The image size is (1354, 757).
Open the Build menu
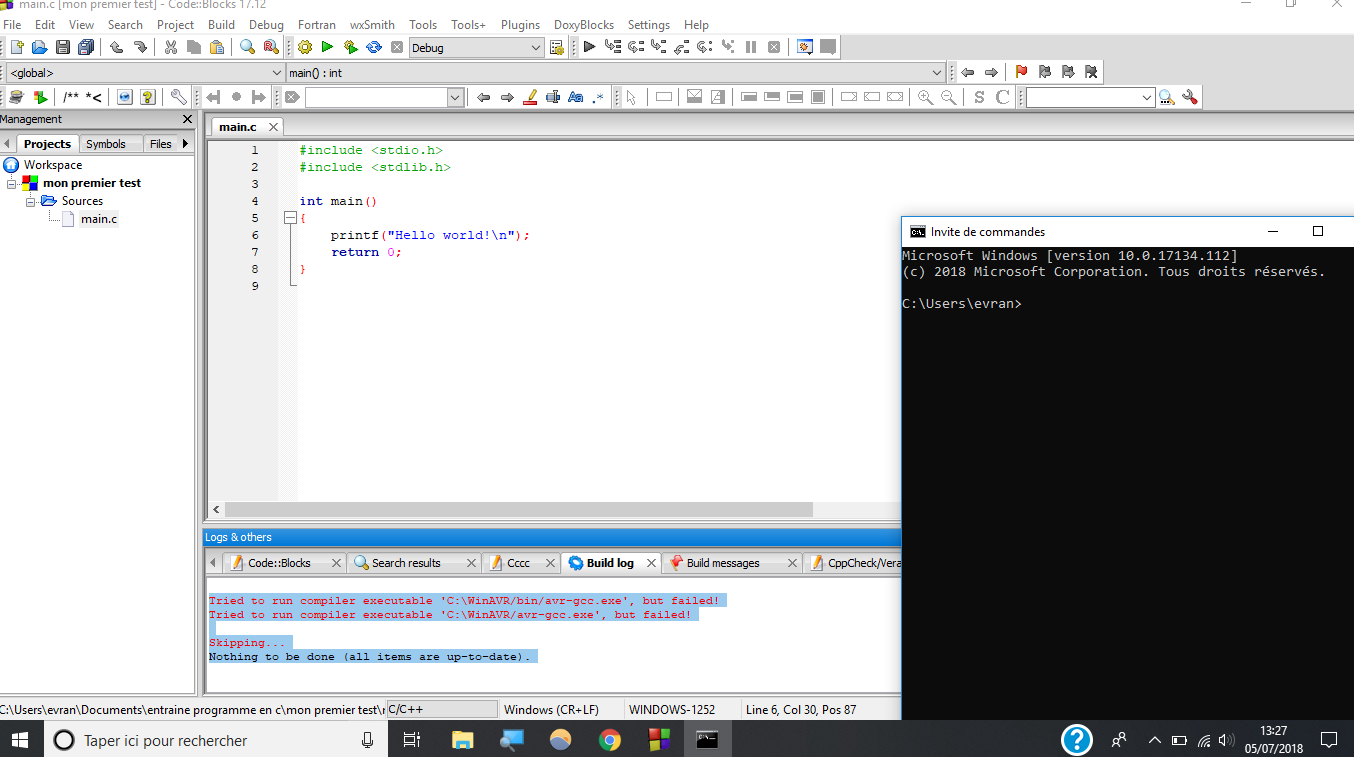(221, 24)
